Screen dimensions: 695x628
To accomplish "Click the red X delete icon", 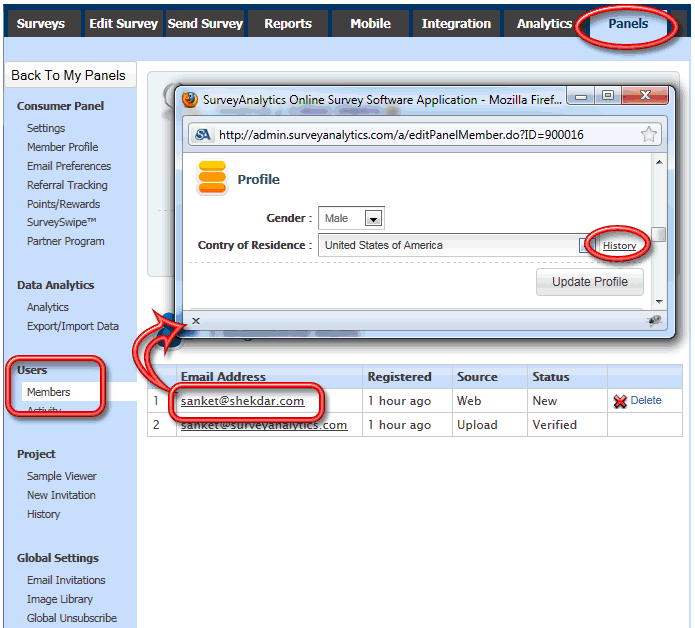I will [x=620, y=402].
